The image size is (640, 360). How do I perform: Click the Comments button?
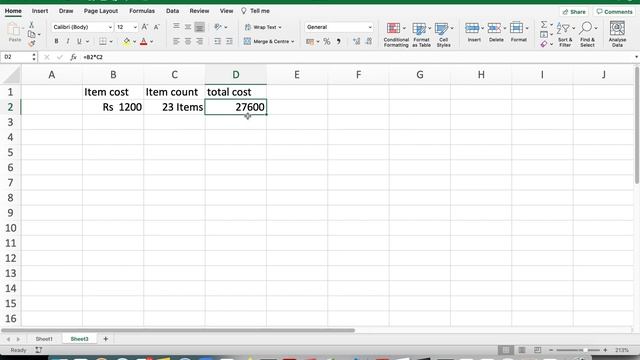pyautogui.click(x=614, y=12)
